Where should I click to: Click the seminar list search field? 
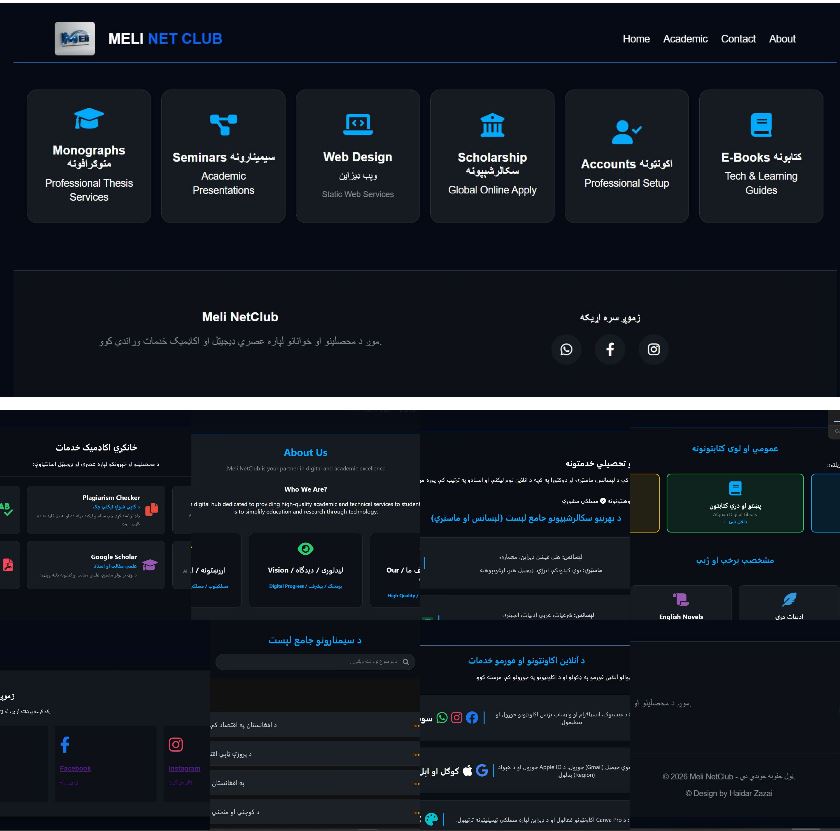(x=315, y=662)
